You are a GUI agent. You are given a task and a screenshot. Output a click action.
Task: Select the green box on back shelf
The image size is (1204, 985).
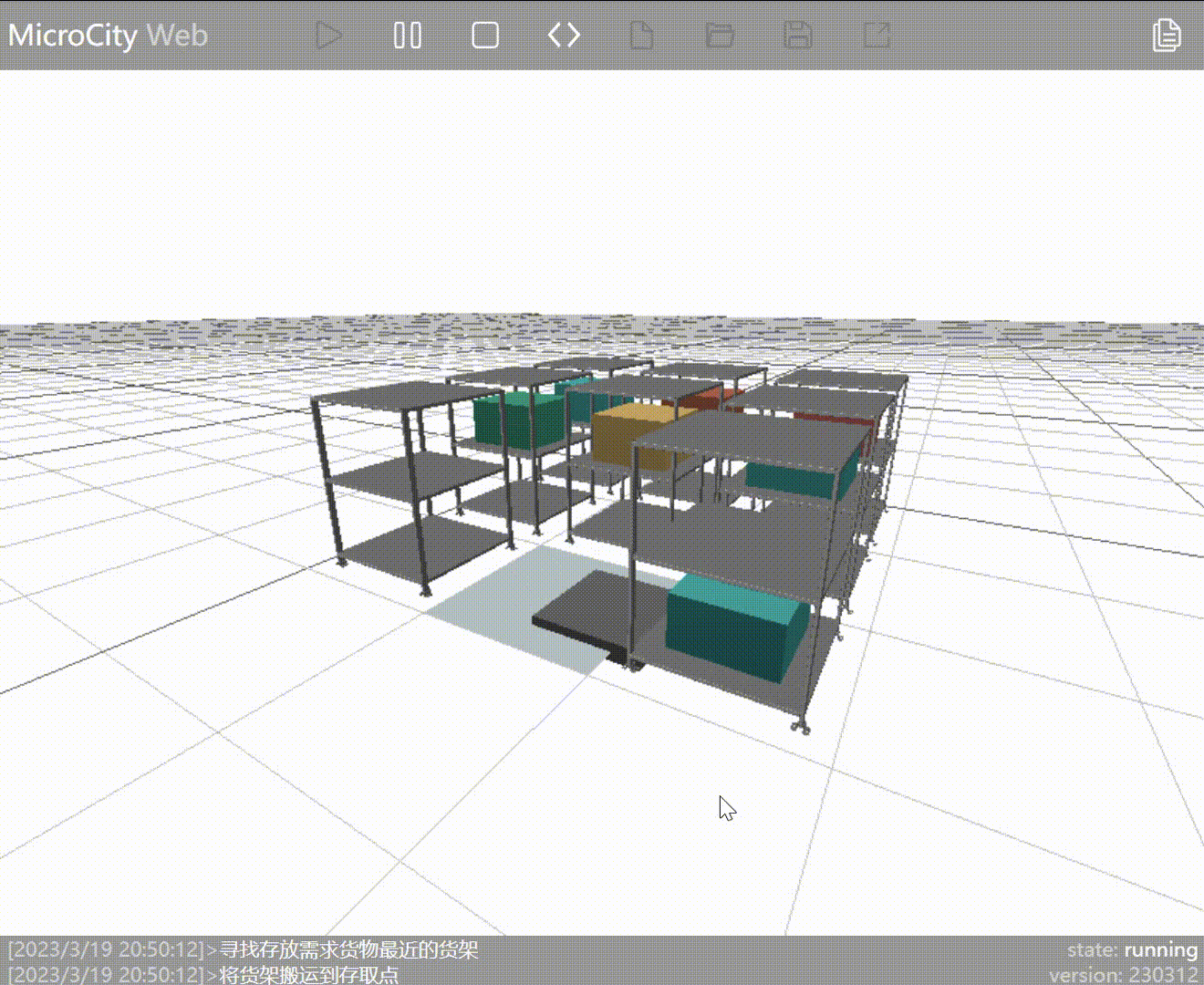click(517, 420)
